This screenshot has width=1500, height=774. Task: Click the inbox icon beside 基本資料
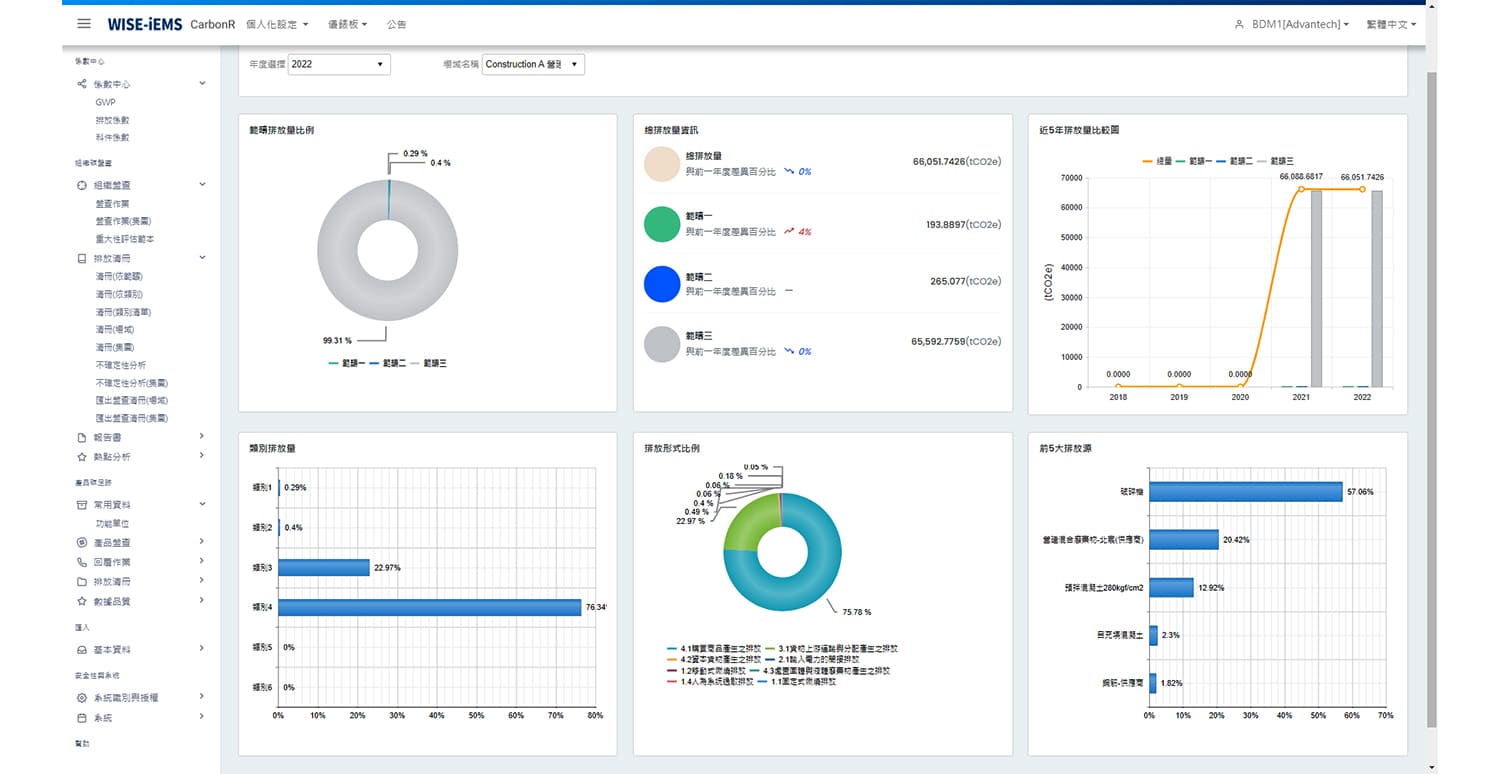(x=82, y=650)
